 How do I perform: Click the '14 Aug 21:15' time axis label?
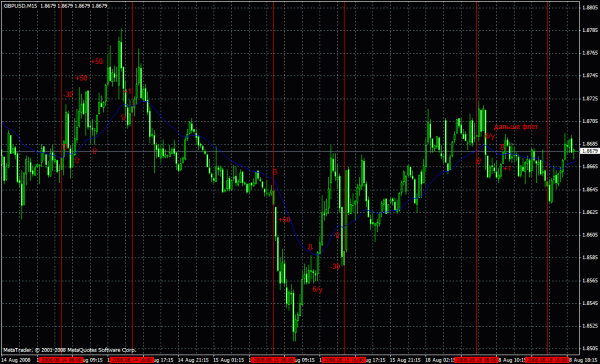194,360
